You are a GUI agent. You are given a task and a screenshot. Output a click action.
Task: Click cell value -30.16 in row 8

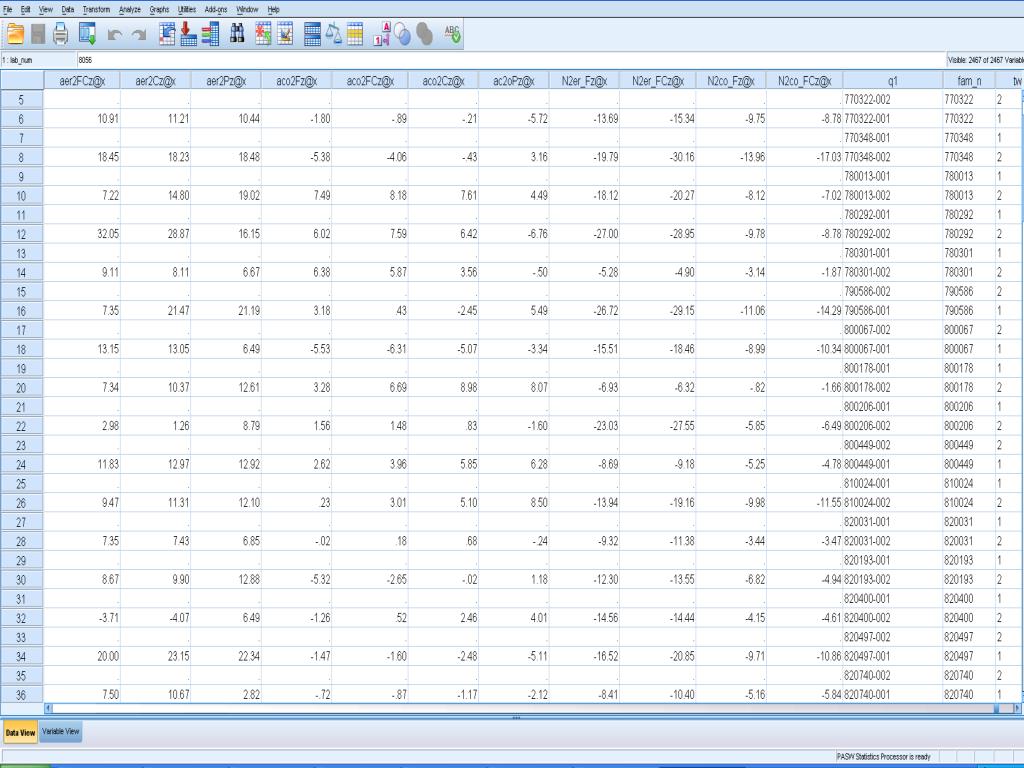click(658, 157)
